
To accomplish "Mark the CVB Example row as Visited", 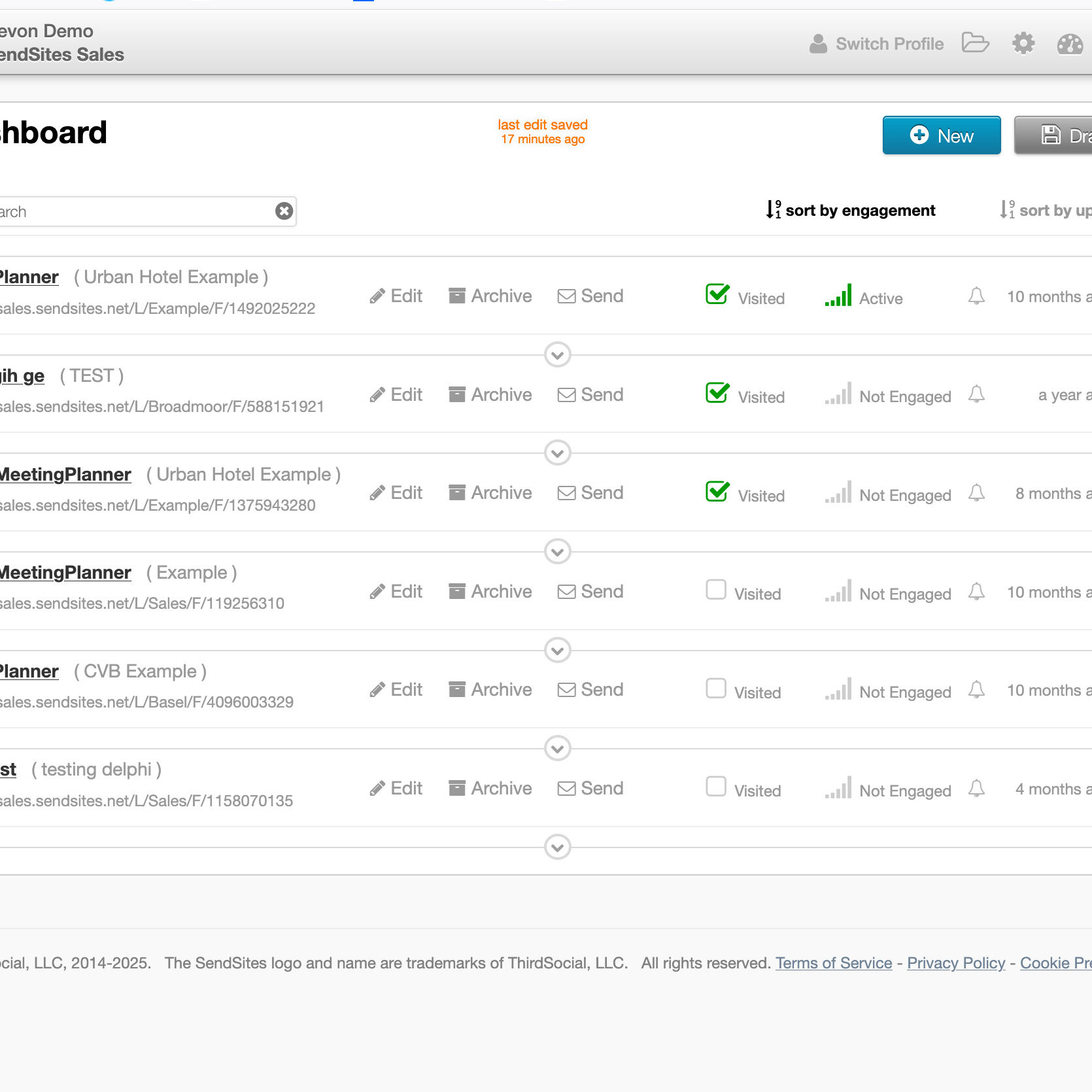I will (x=716, y=689).
